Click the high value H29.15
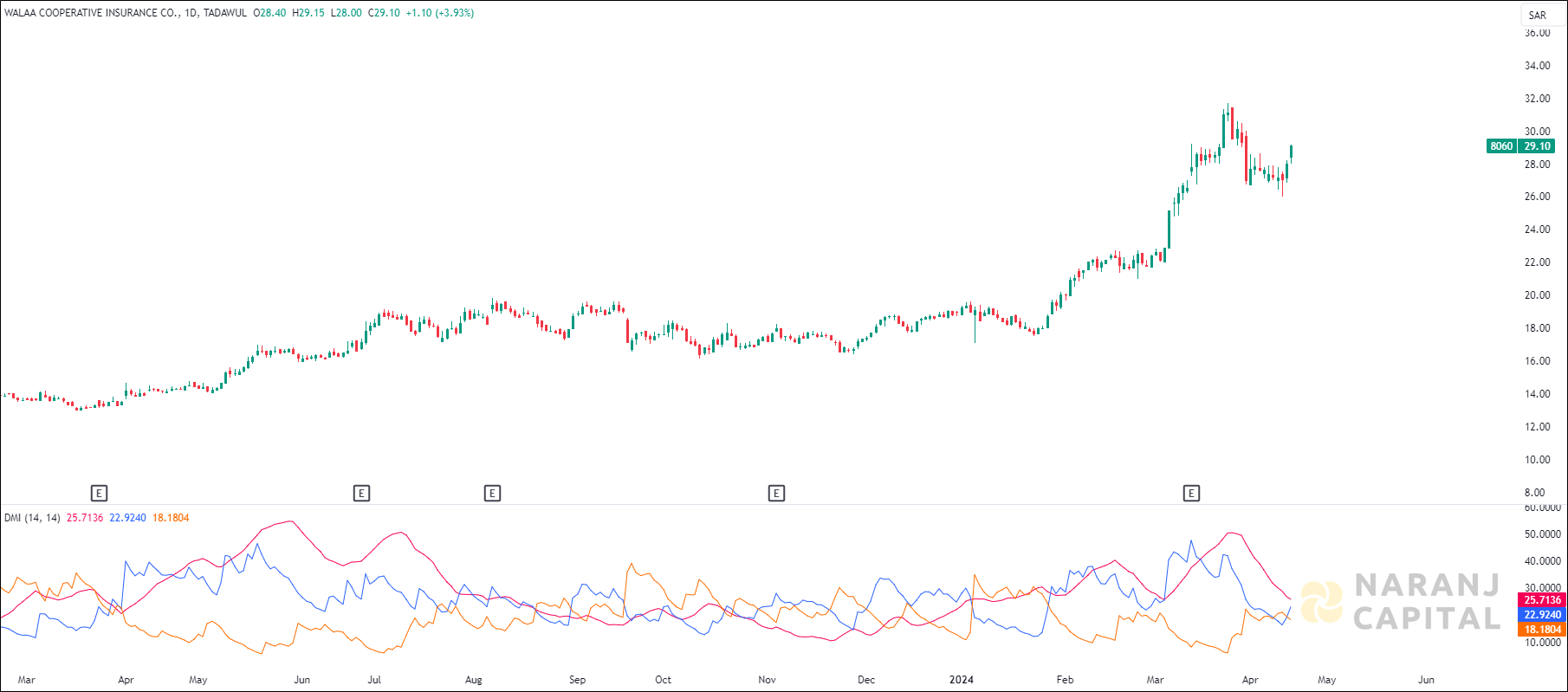This screenshot has height=692, width=1568. click(308, 13)
